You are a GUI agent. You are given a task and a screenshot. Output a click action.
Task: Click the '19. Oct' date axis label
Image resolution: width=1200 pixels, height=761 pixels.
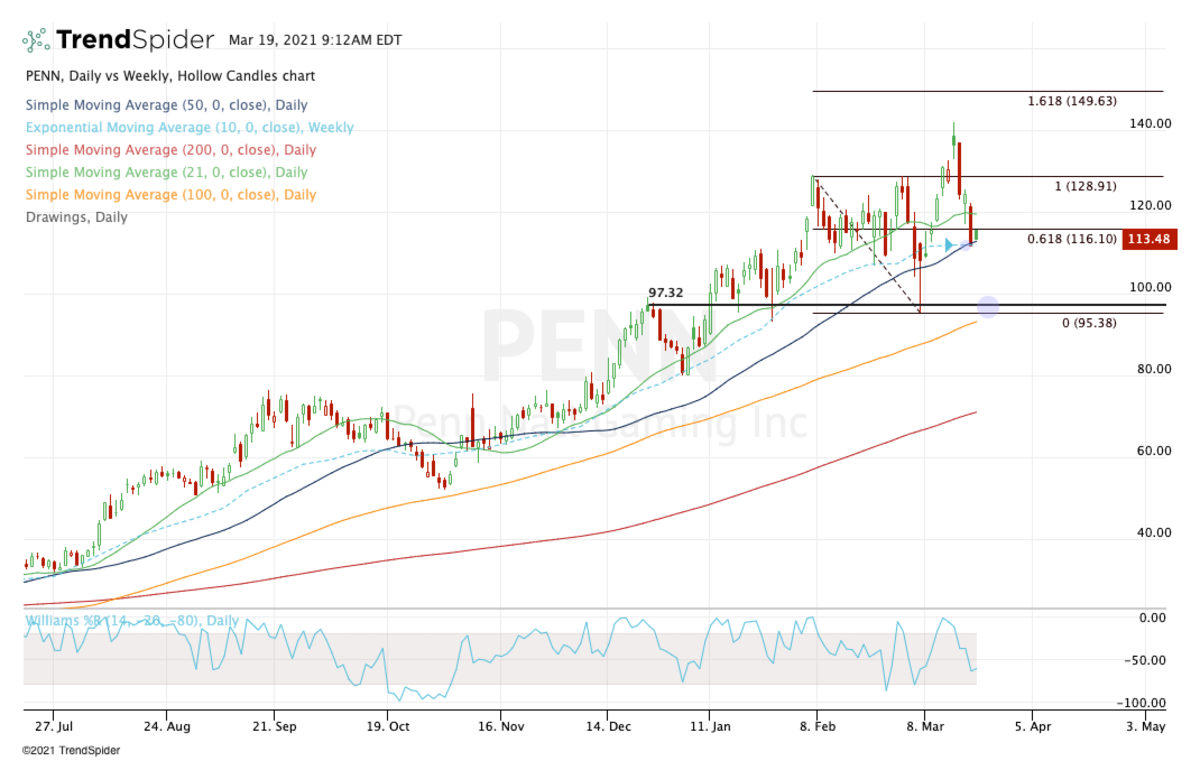pyautogui.click(x=389, y=727)
